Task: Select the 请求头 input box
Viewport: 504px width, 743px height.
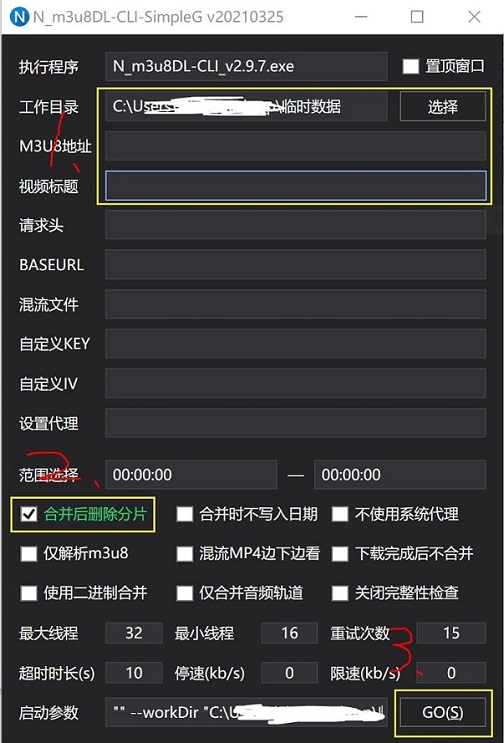Action: click(296, 225)
